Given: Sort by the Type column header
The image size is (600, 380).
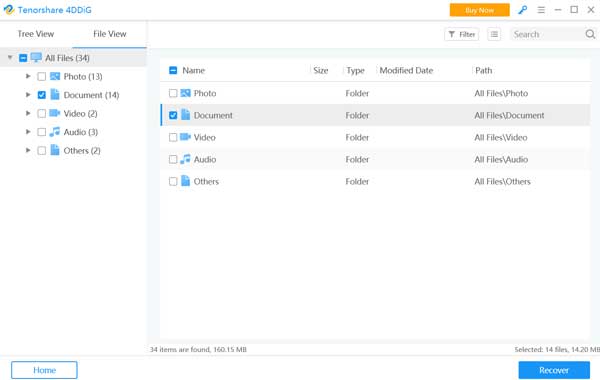Looking at the screenshot, I should pos(355,70).
